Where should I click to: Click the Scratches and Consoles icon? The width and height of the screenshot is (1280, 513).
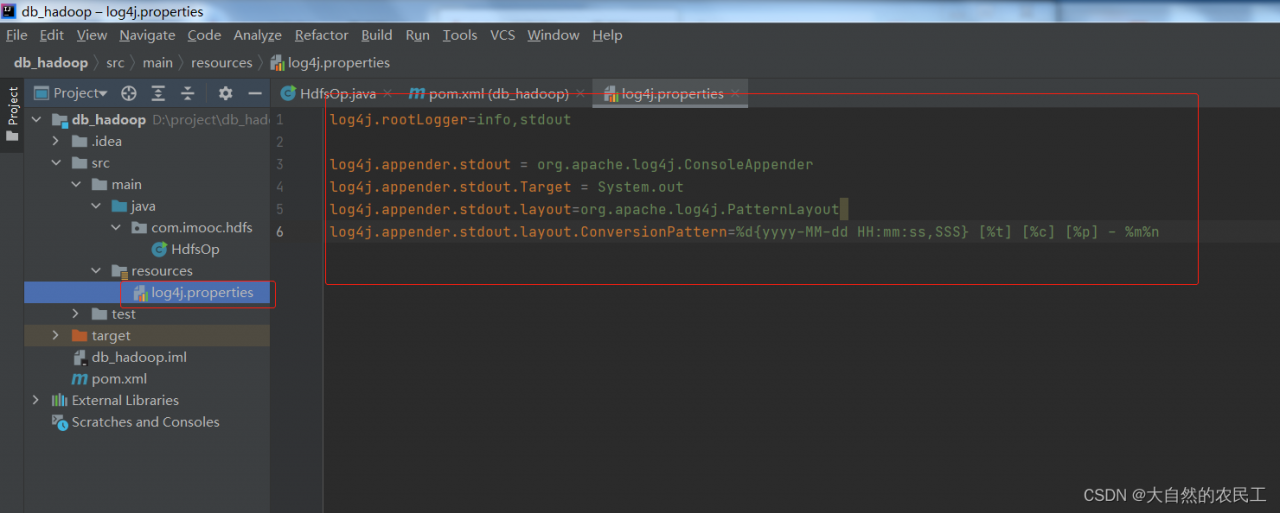pyautogui.click(x=59, y=422)
